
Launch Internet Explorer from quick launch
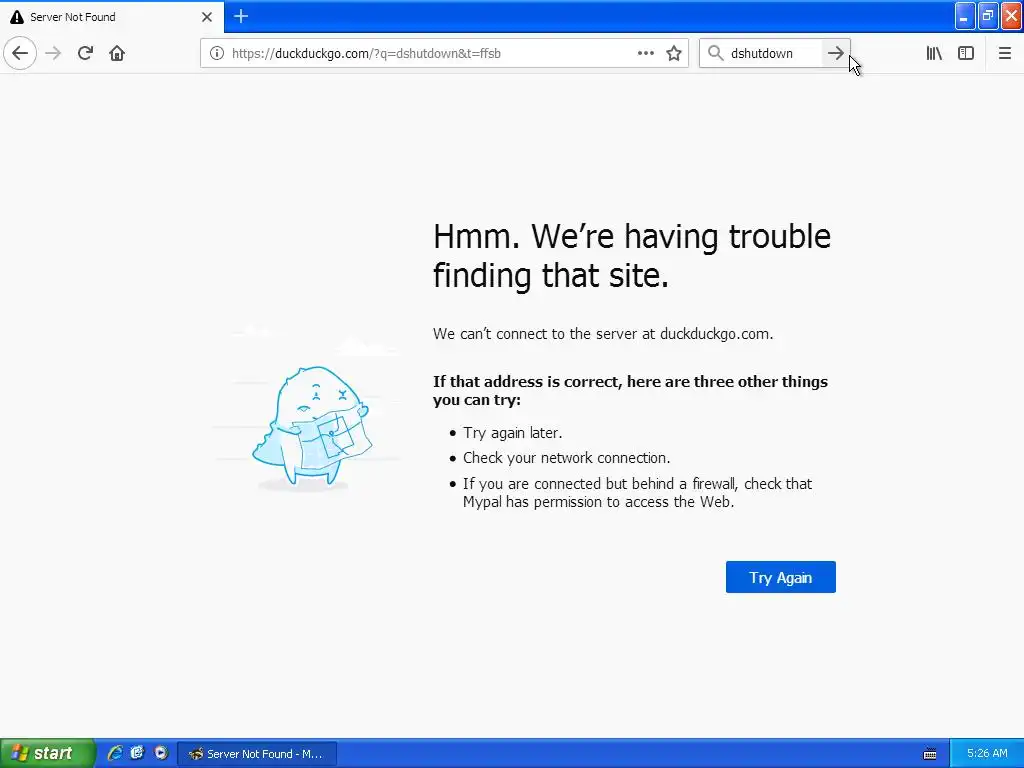115,753
